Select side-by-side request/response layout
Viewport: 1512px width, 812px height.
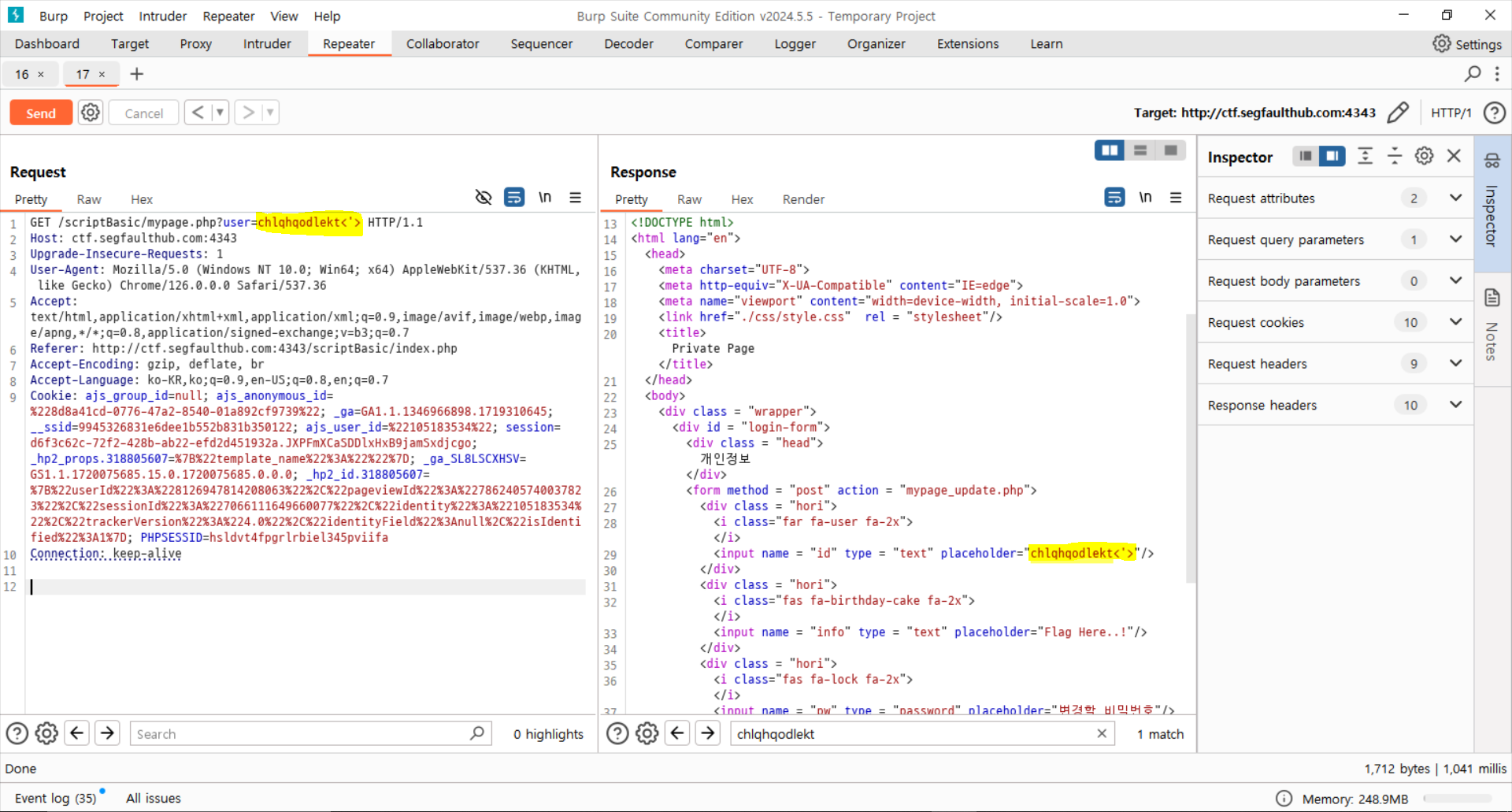(1110, 150)
